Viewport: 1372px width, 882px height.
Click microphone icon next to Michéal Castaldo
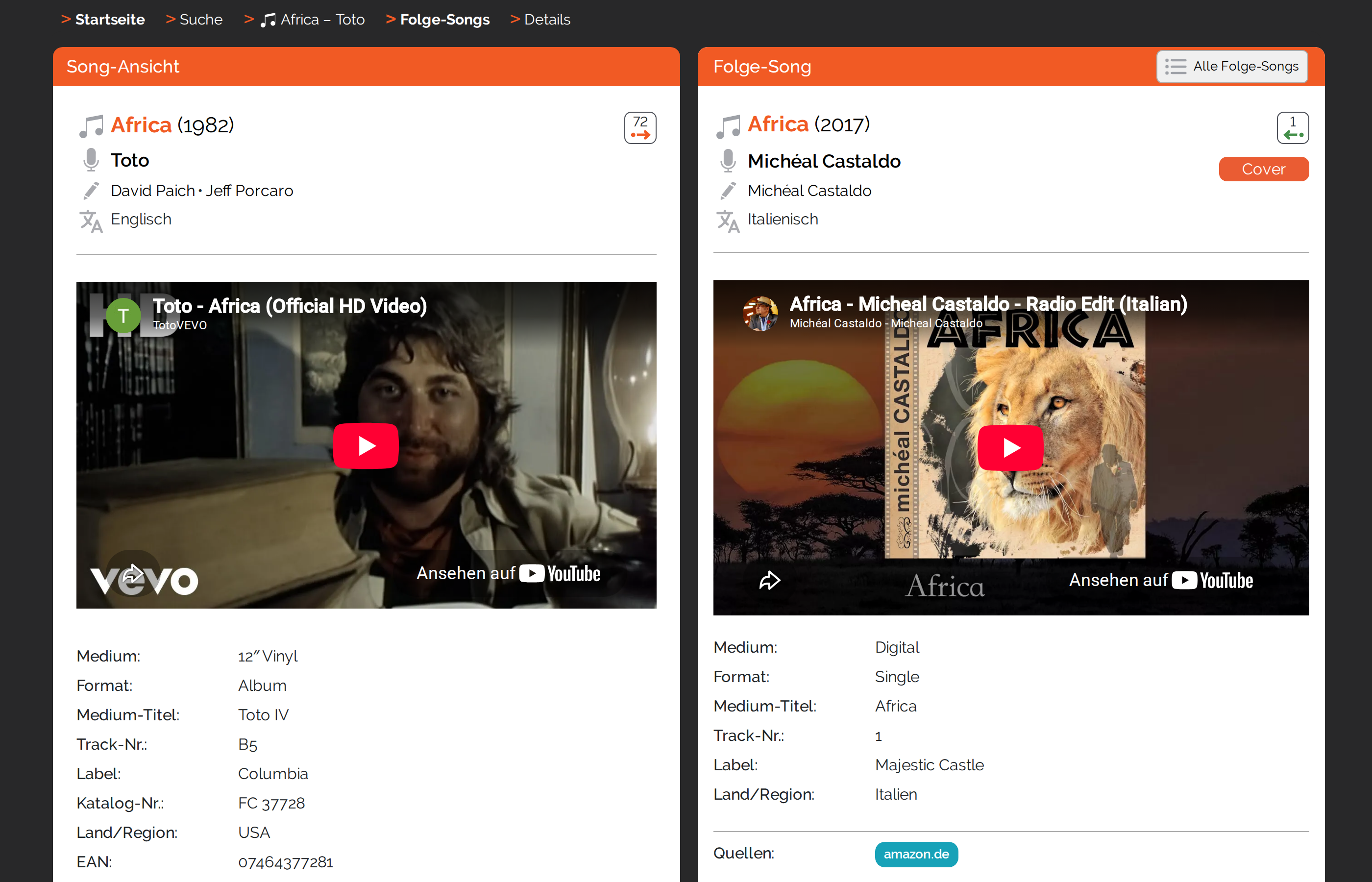727,161
